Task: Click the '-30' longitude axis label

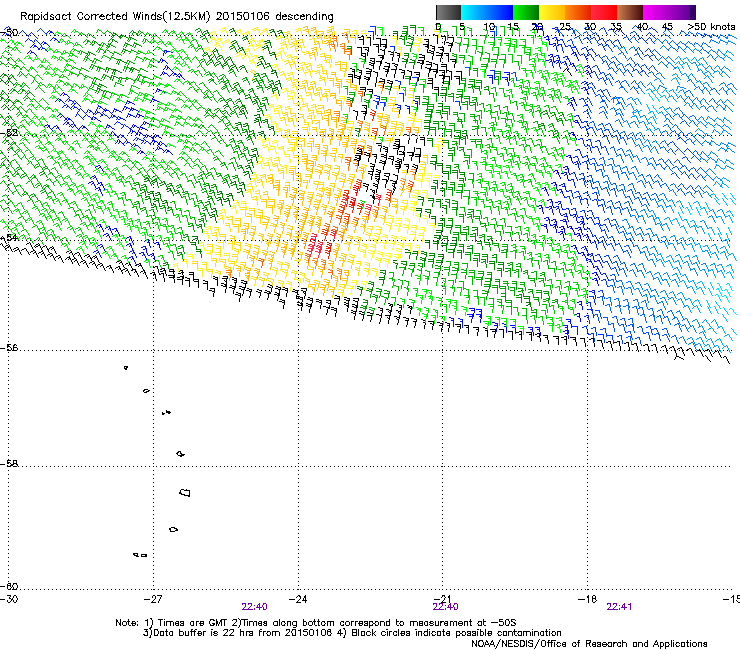Action: (x=9, y=599)
